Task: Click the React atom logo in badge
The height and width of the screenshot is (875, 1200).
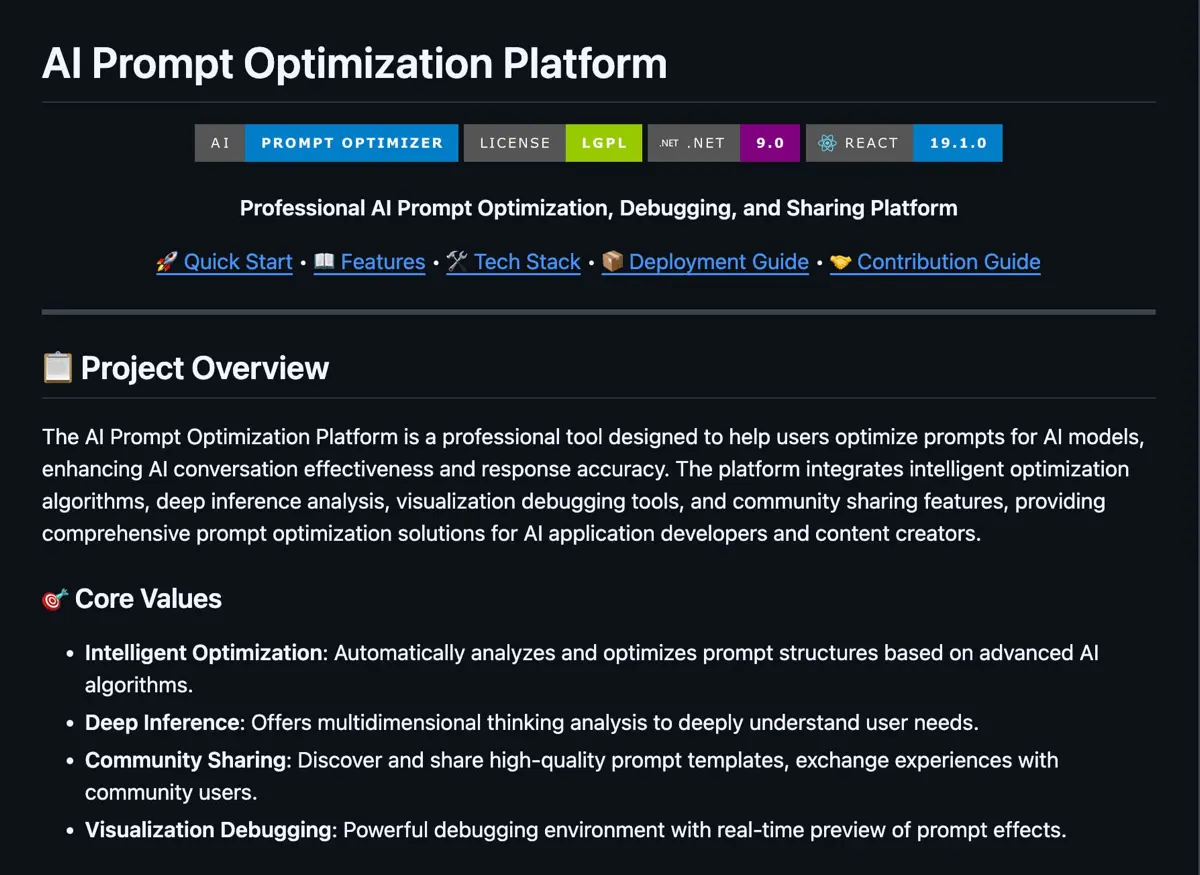Action: click(x=827, y=143)
